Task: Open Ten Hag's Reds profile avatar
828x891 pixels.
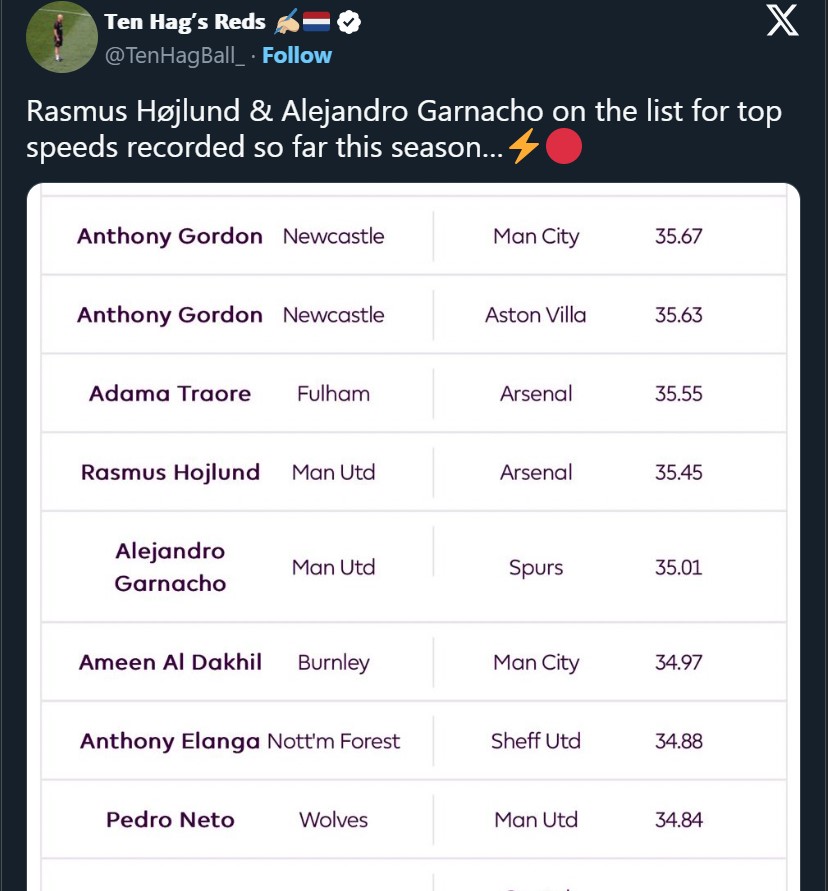Action: click(x=62, y=37)
